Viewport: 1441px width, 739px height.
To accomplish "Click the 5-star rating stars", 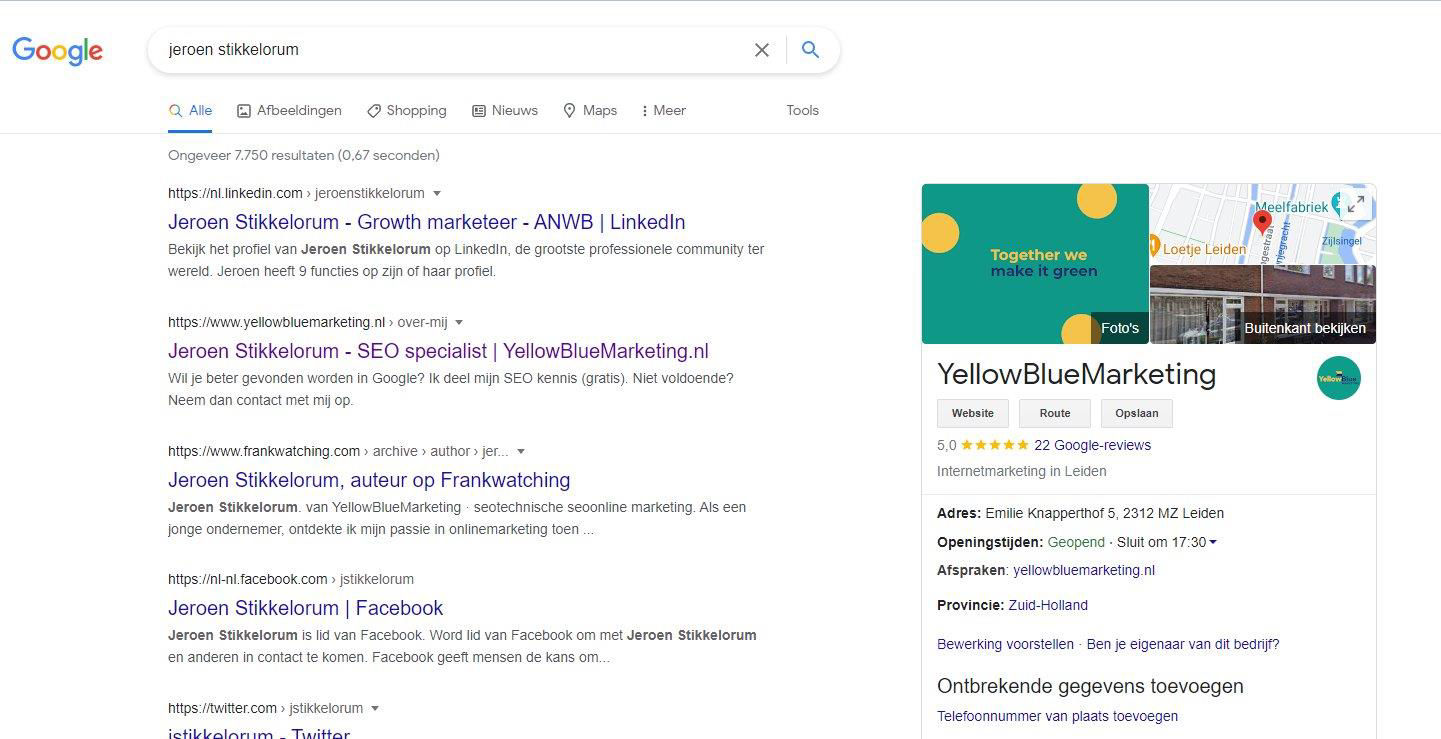I will (x=995, y=445).
